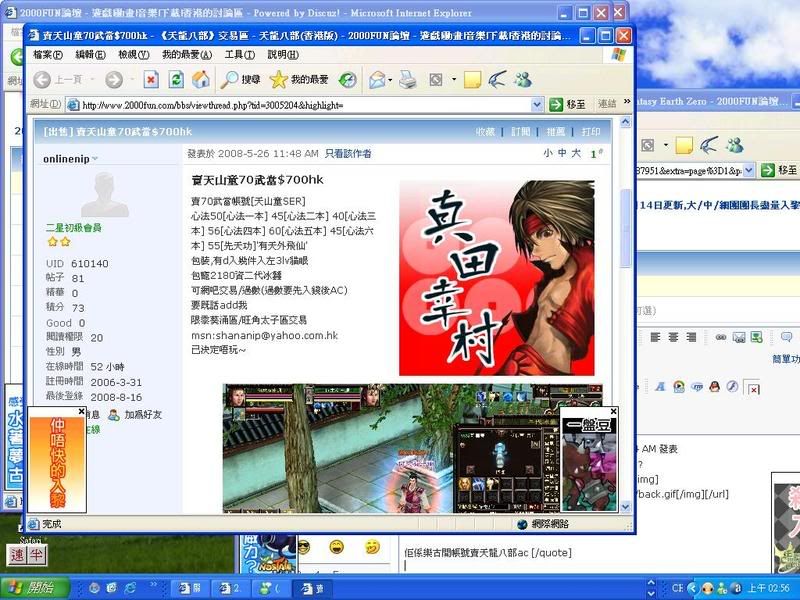This screenshot has width=800, height=600.
Task: Open the History icon beside the favorites star
Action: pos(347,80)
